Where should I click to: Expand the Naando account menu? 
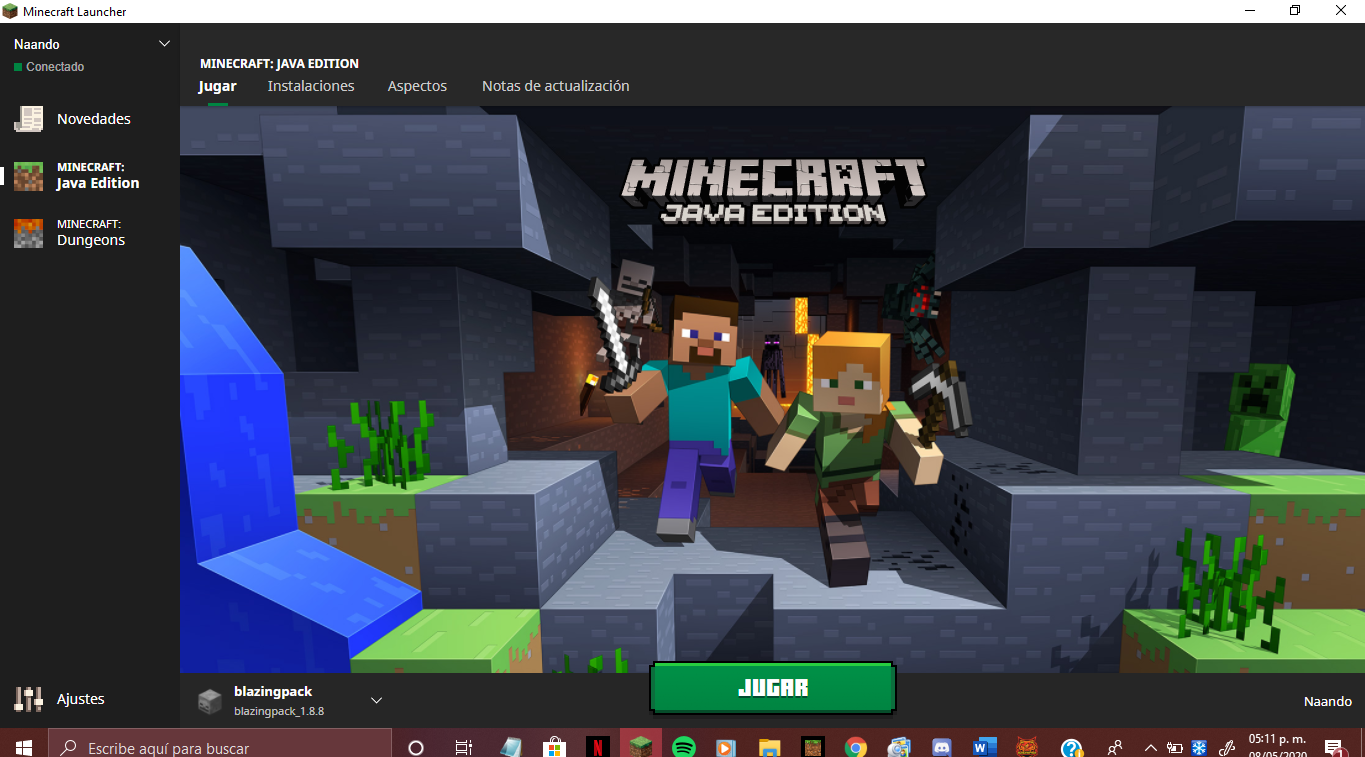[x=165, y=44]
